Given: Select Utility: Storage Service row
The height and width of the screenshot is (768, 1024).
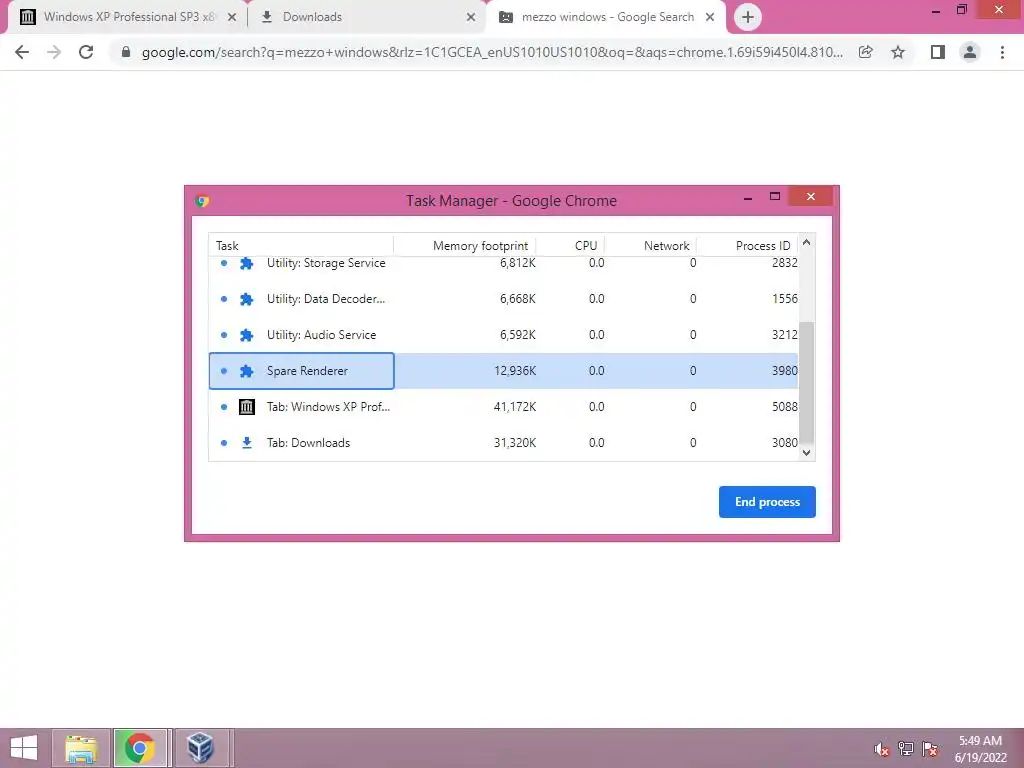Looking at the screenshot, I should 503,264.
